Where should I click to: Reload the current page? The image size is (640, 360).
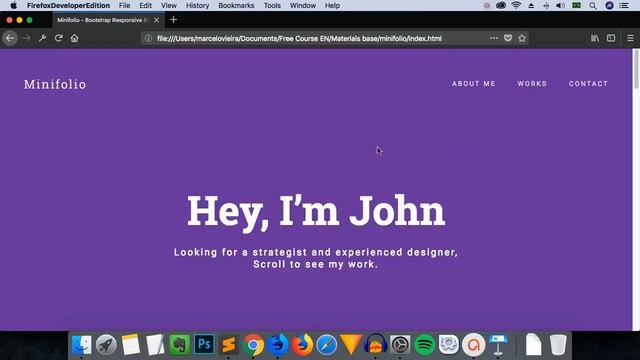tap(58, 38)
